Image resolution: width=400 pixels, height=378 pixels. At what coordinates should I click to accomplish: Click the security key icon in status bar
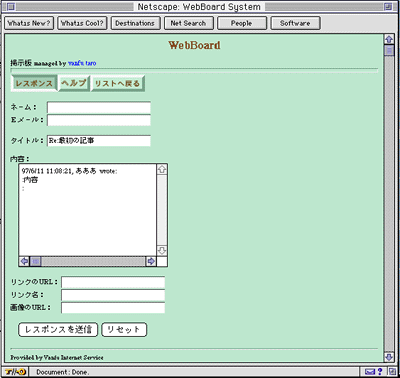(x=15, y=372)
